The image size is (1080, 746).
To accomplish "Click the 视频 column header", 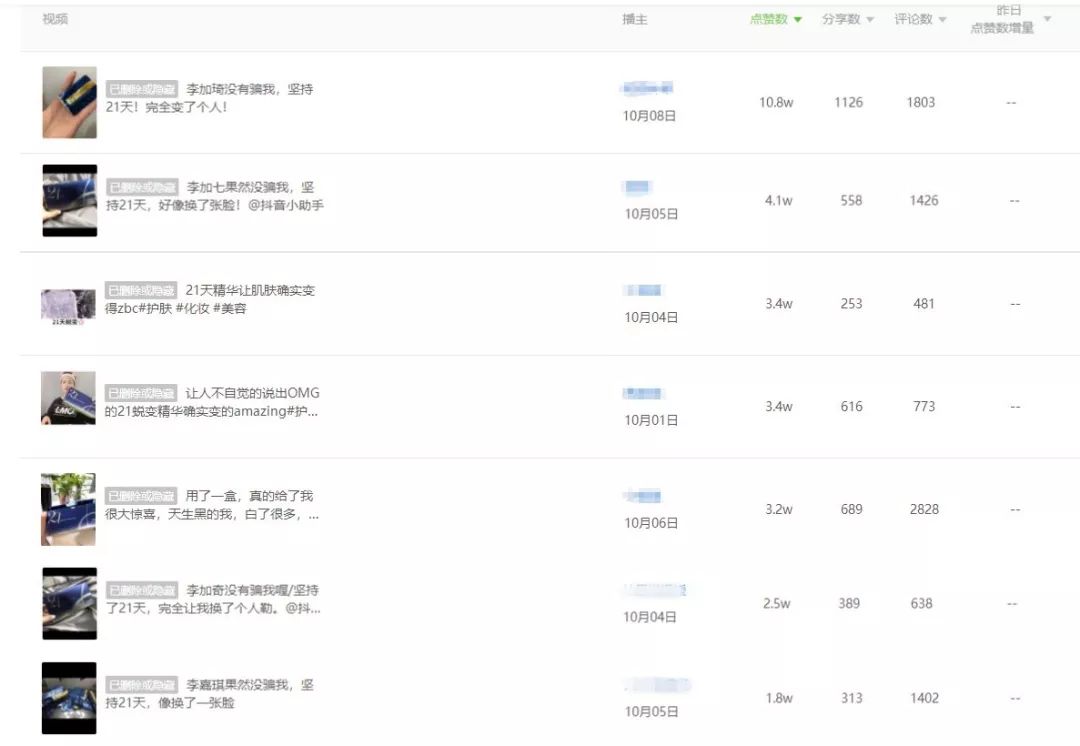I will pyautogui.click(x=55, y=18).
